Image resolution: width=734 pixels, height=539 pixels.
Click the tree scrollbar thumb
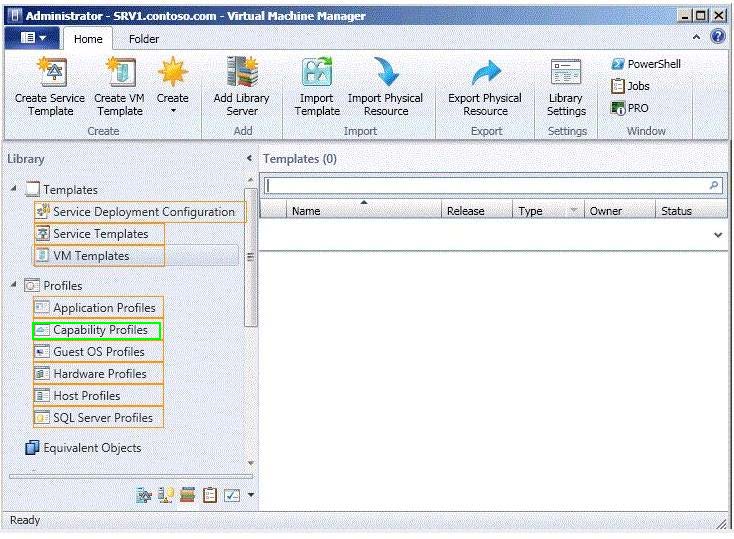251,257
